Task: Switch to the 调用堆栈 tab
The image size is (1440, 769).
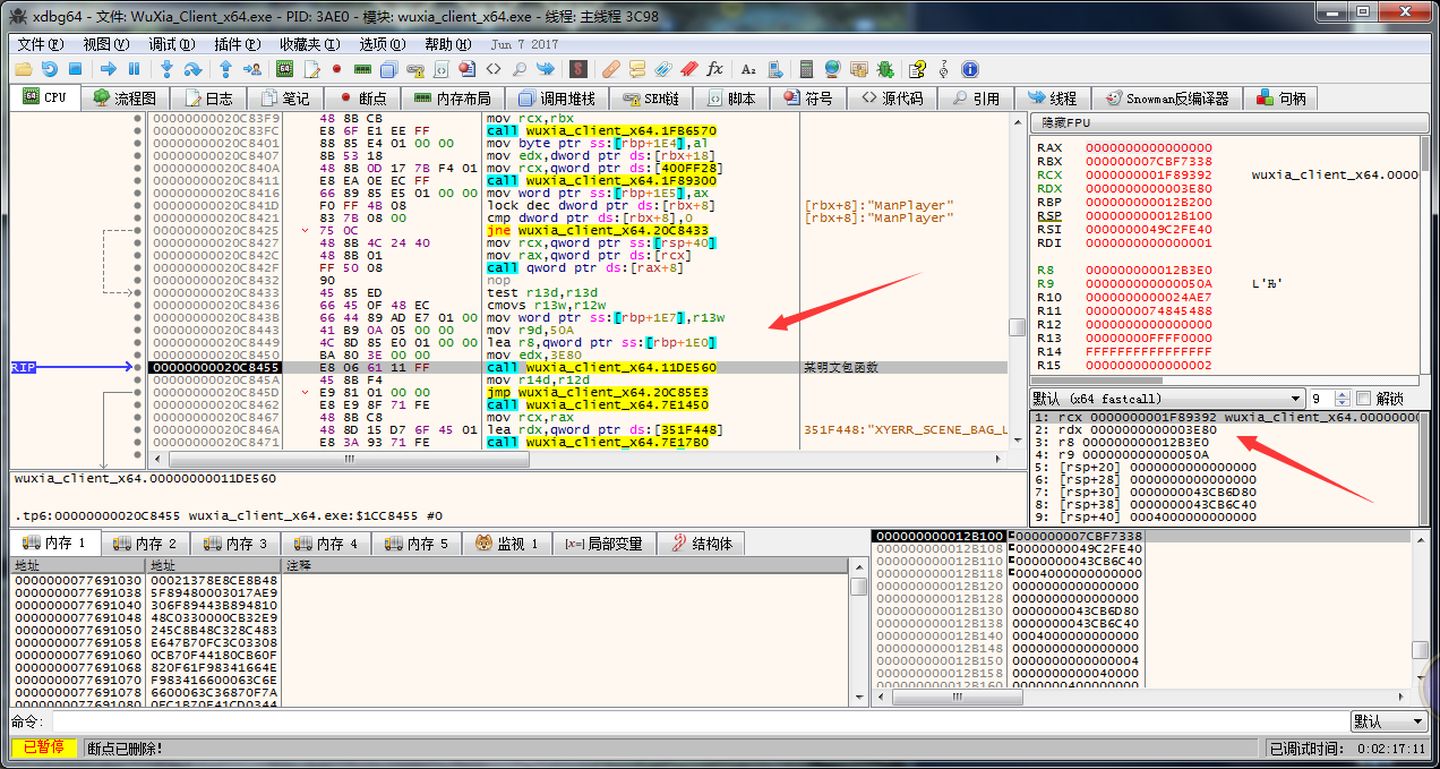Action: tap(556, 98)
